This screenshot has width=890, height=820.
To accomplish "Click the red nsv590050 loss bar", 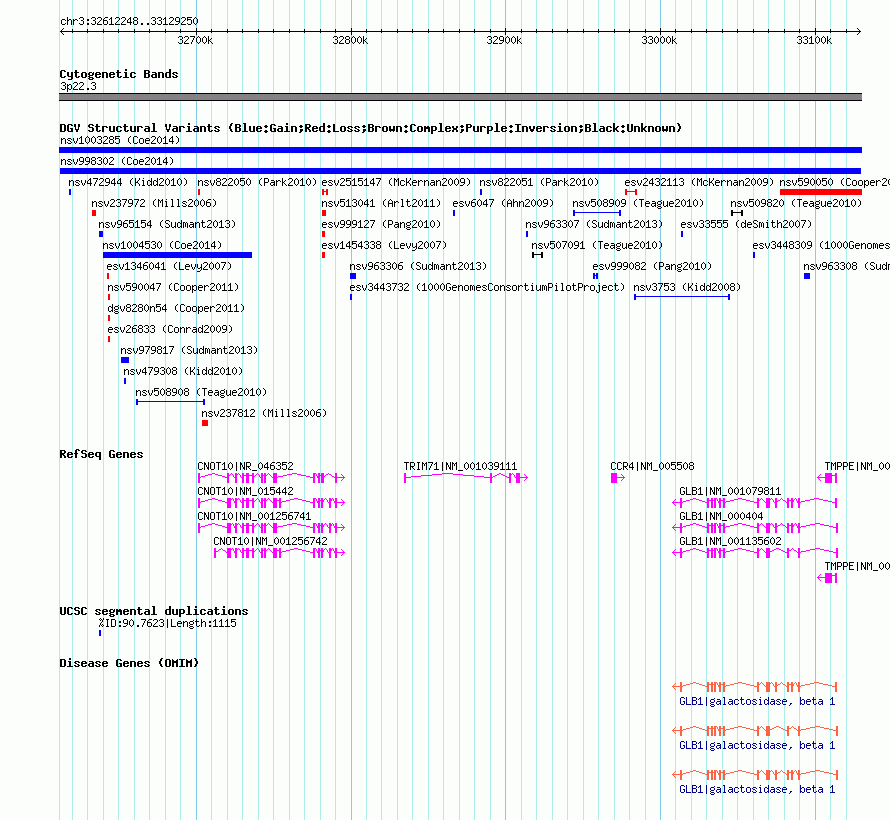I will (x=821, y=192).
